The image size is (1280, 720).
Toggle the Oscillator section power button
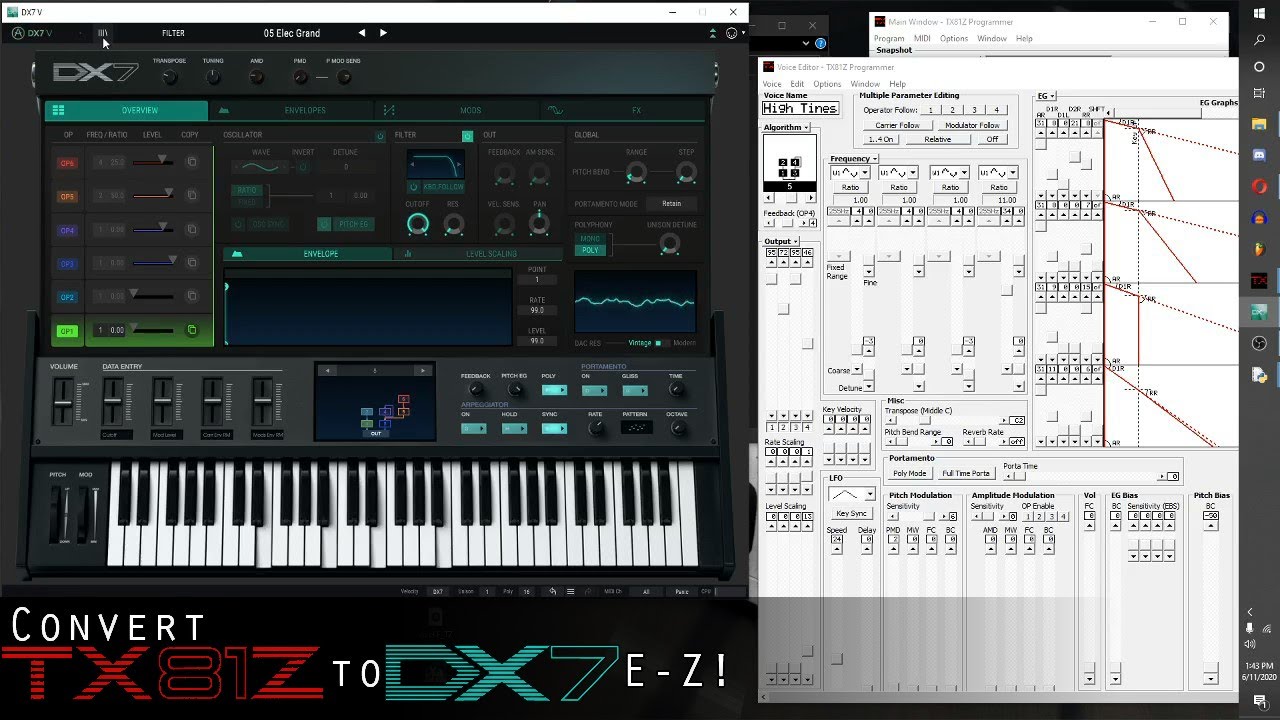(380, 135)
